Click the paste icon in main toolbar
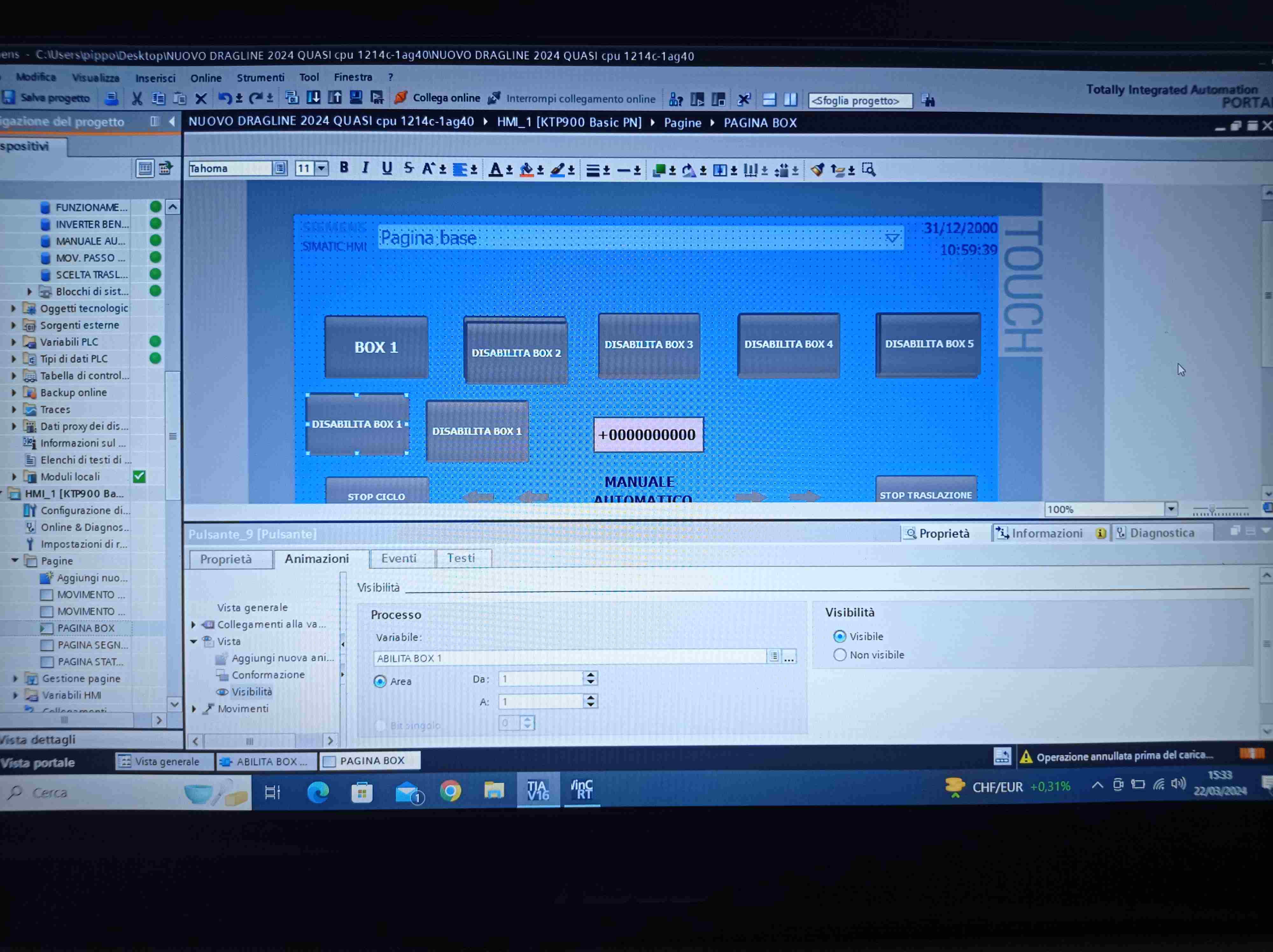1273x952 pixels. (x=179, y=98)
